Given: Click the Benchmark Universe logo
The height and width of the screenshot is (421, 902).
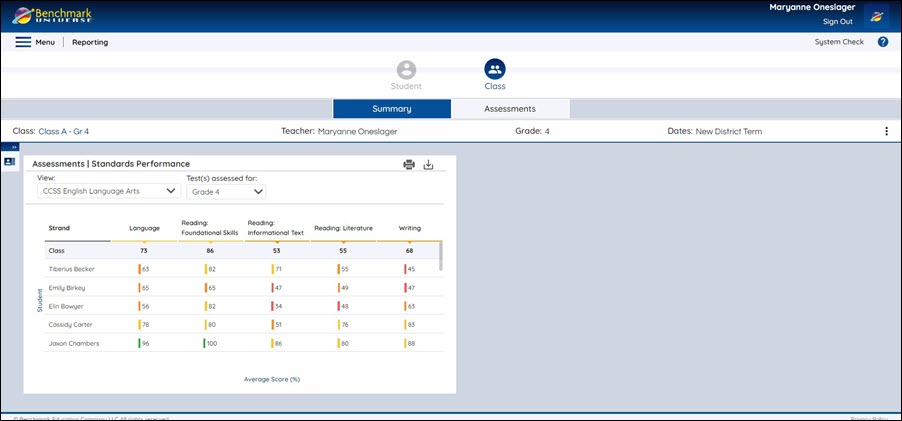Looking at the screenshot, I should point(52,16).
